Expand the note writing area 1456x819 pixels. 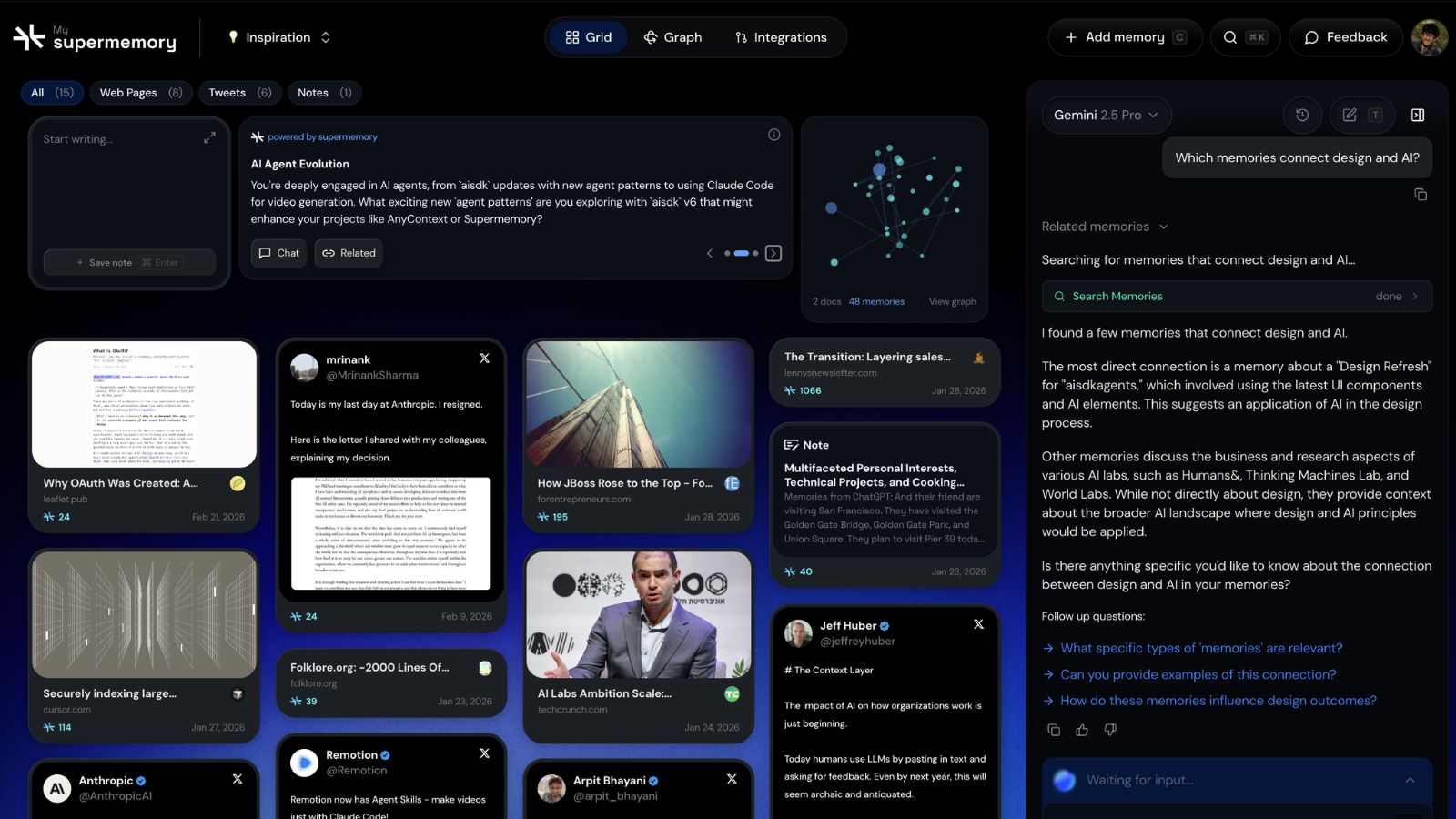pos(209,137)
